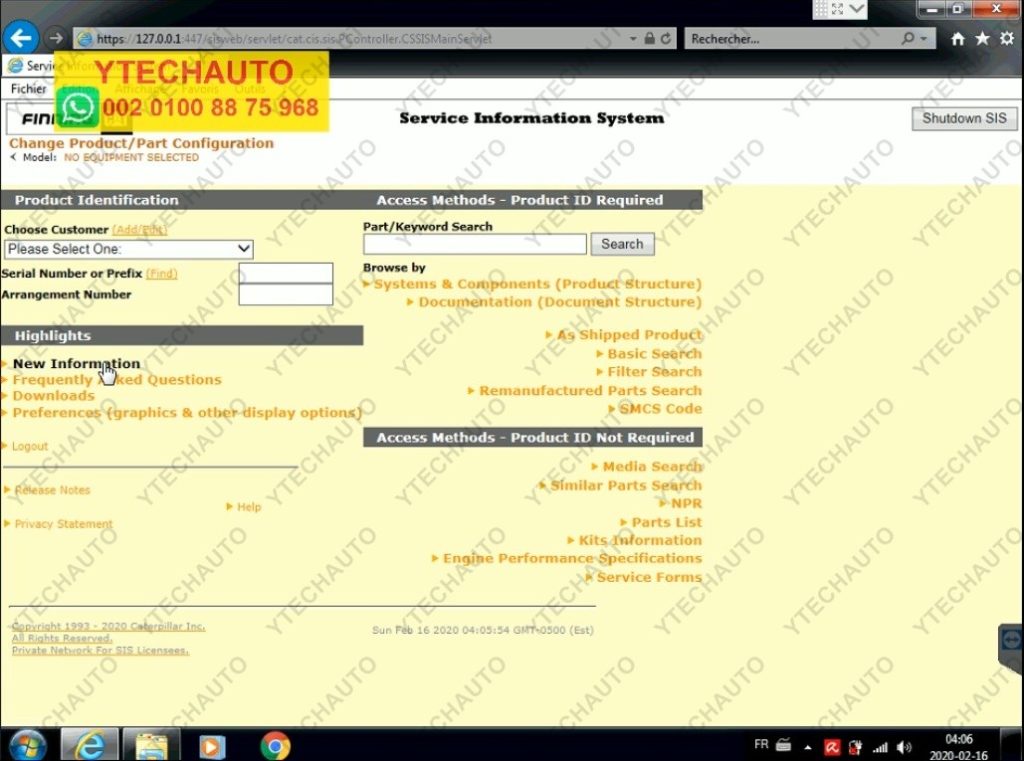Click the Rechercher search box

pos(792,39)
